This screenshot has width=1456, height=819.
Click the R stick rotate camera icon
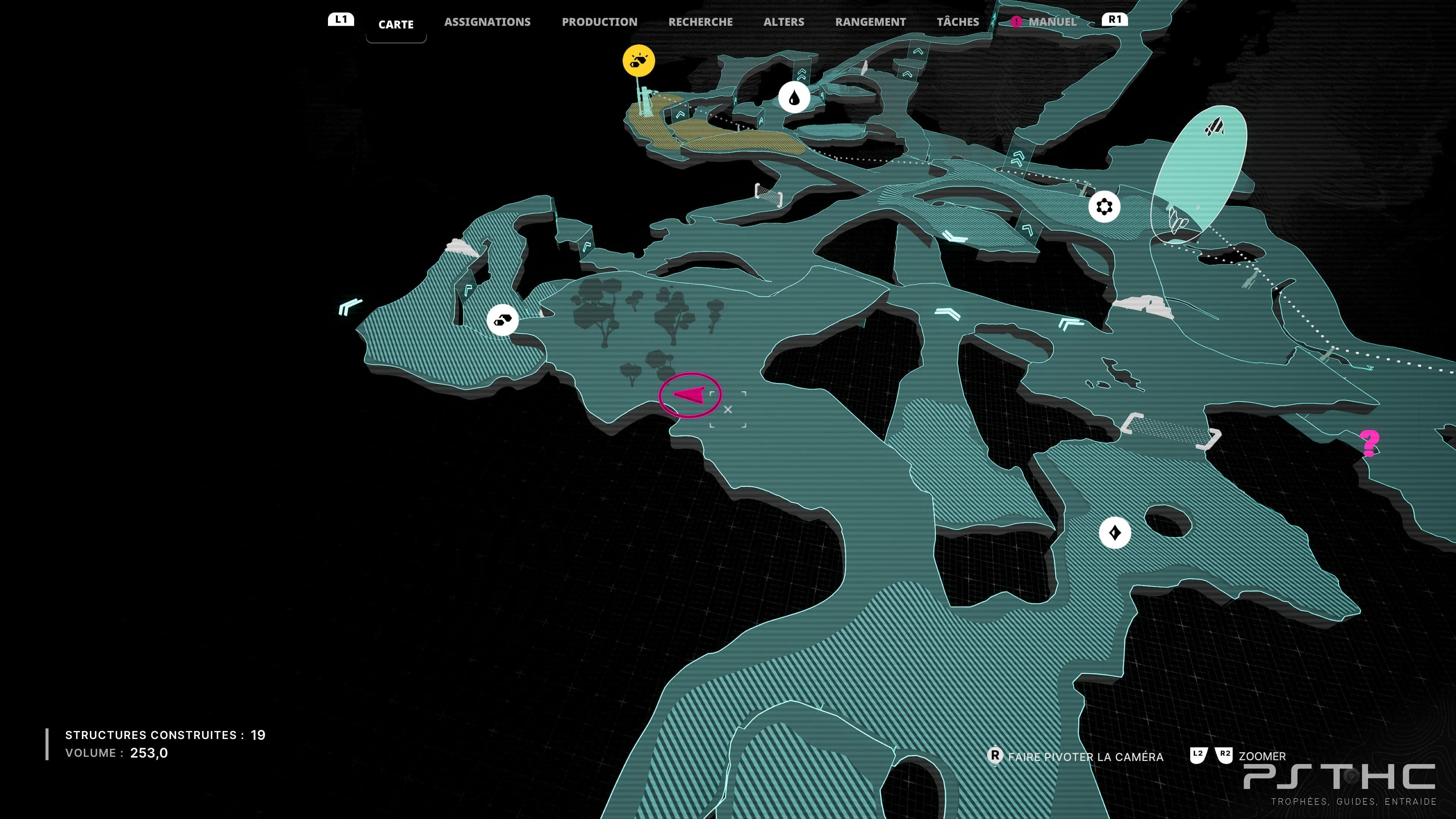995,756
